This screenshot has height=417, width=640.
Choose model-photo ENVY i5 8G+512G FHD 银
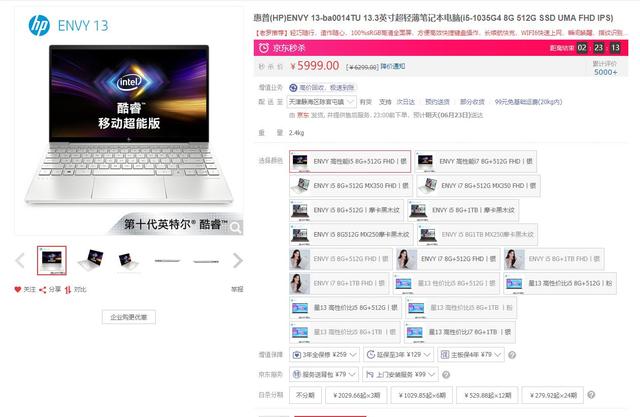pos(341,259)
